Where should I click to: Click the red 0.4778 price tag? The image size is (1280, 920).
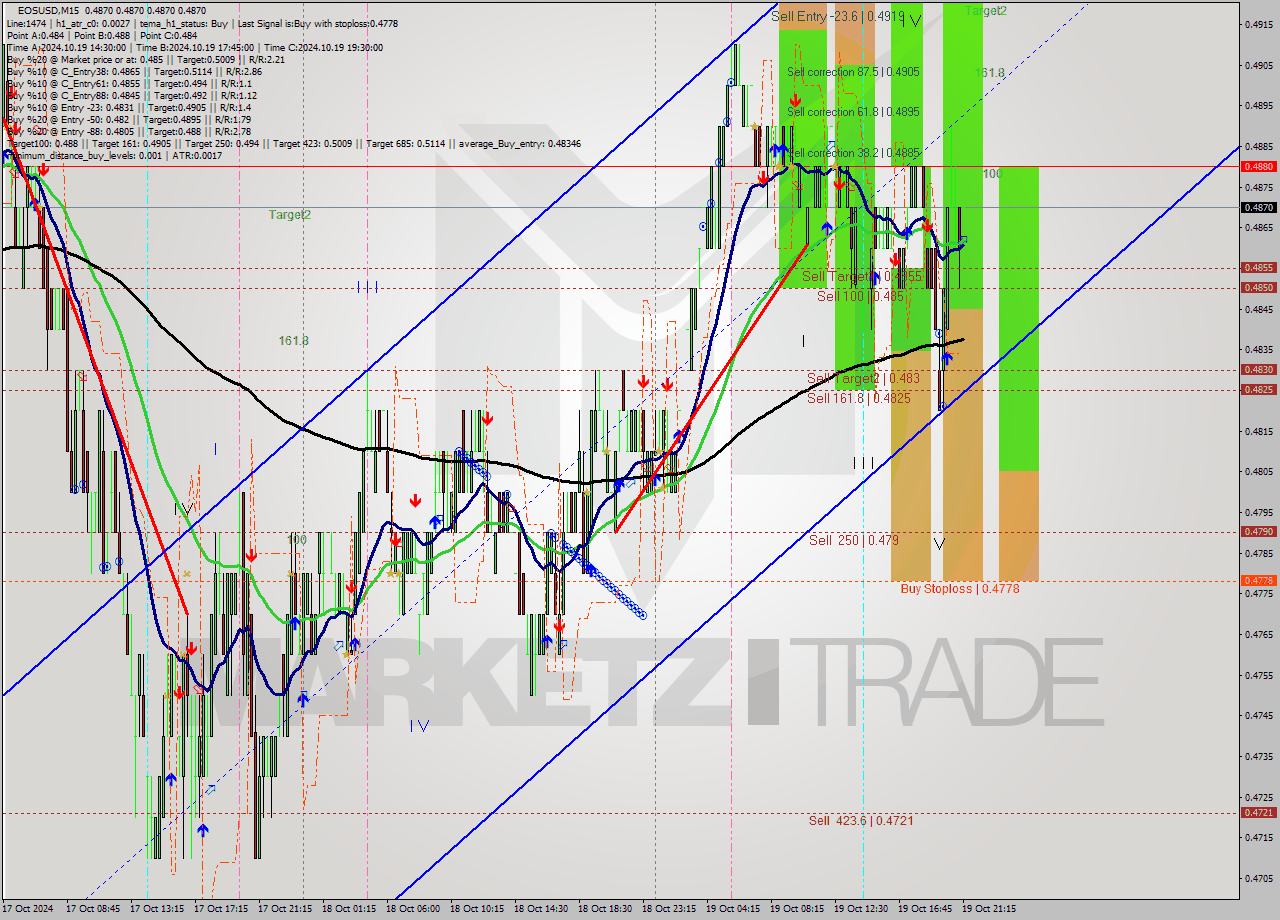coord(1258,581)
